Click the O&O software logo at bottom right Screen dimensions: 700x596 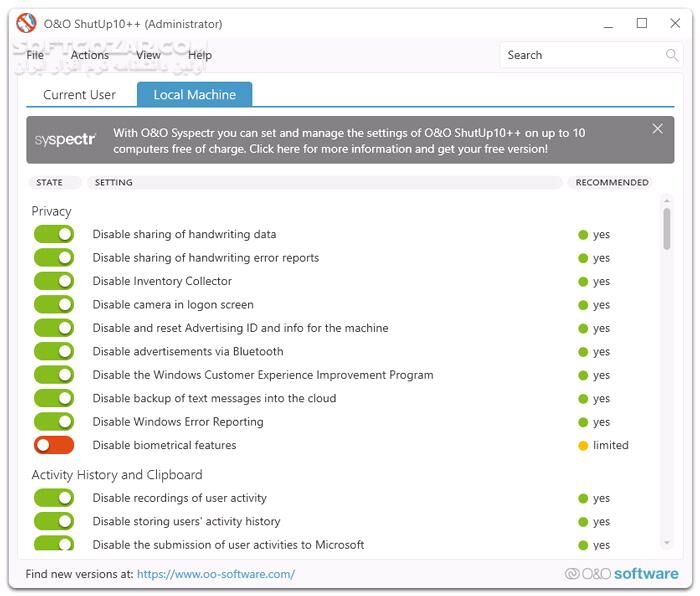[x=621, y=574]
